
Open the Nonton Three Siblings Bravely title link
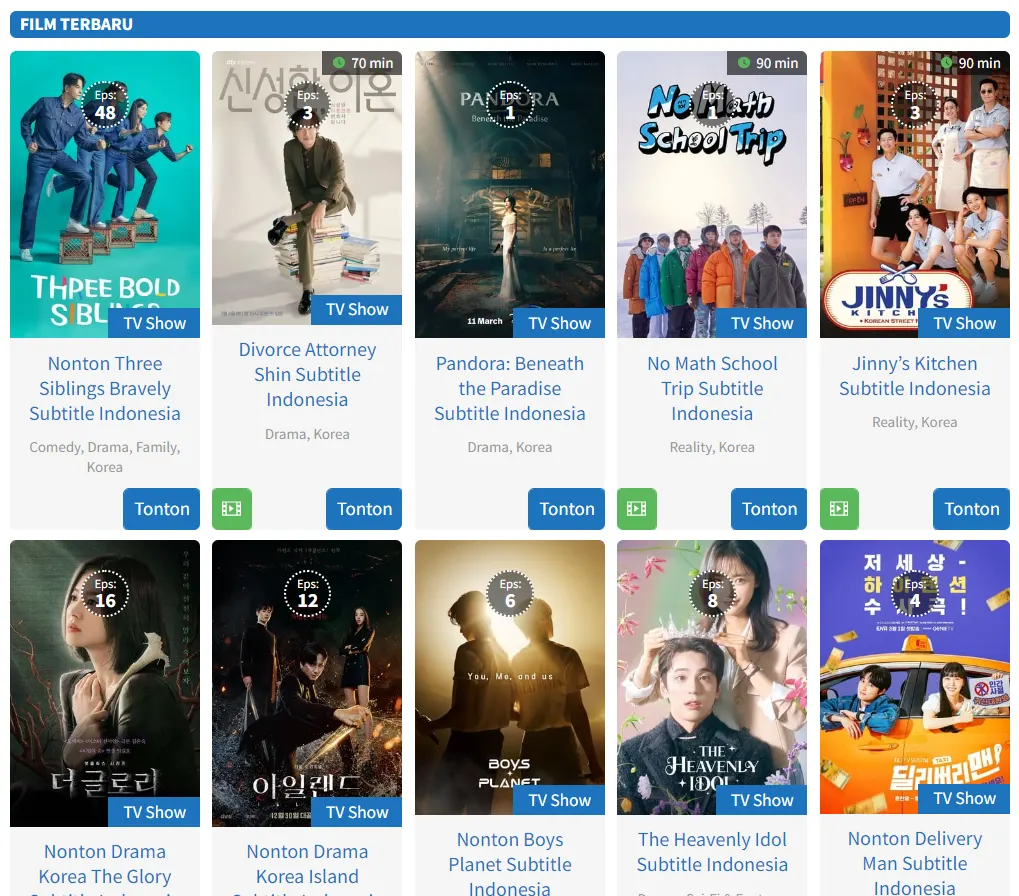click(x=105, y=389)
